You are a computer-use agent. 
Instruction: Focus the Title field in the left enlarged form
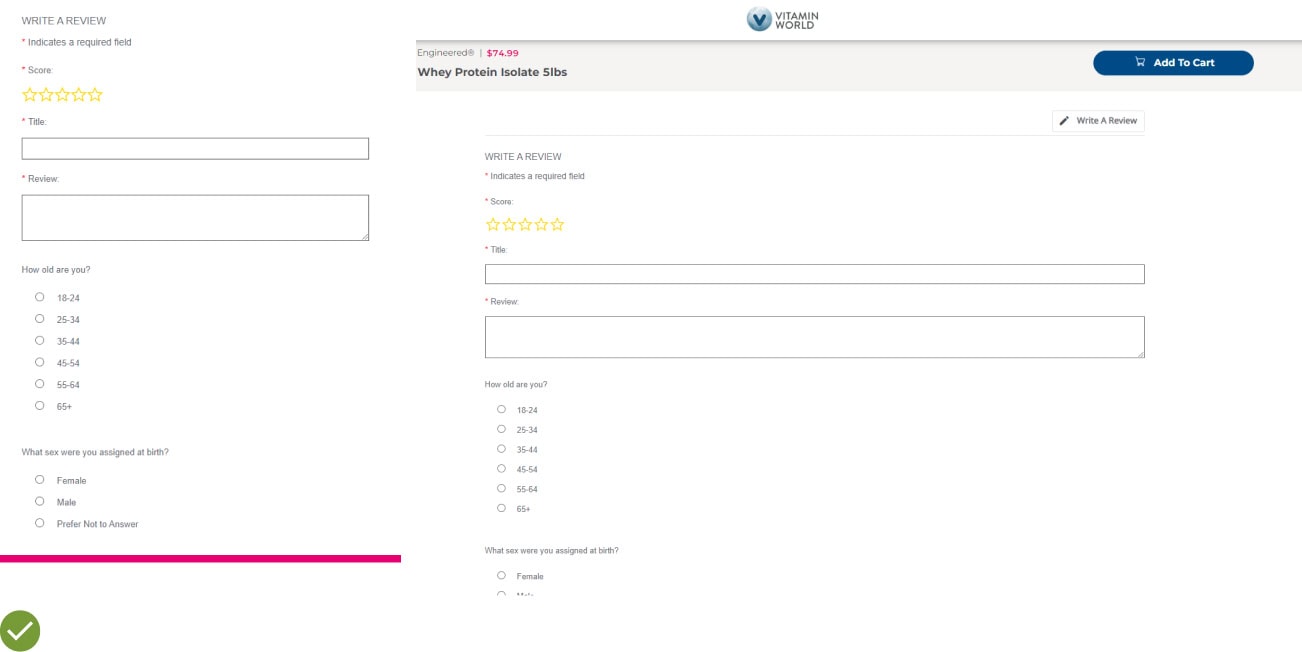[x=195, y=149]
